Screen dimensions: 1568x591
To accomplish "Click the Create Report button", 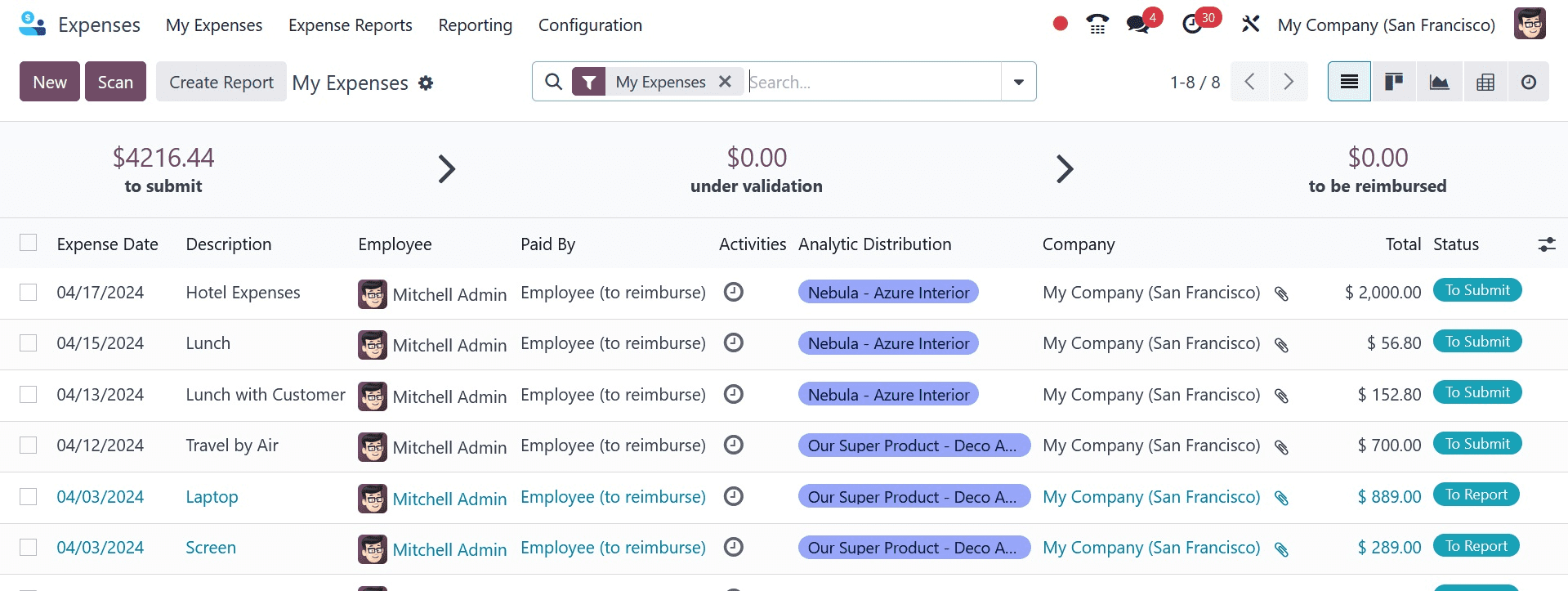I will tap(221, 82).
